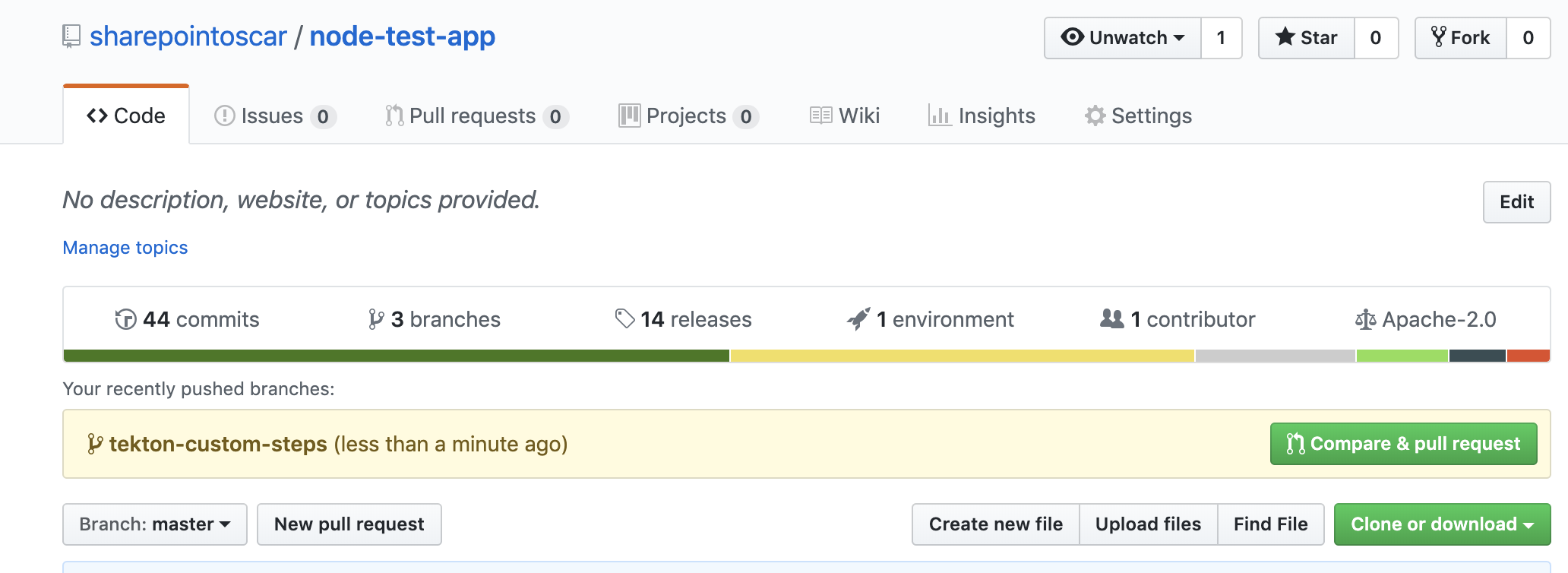Open the Insights tab
Viewport: 1568px width, 573px height.
point(982,116)
